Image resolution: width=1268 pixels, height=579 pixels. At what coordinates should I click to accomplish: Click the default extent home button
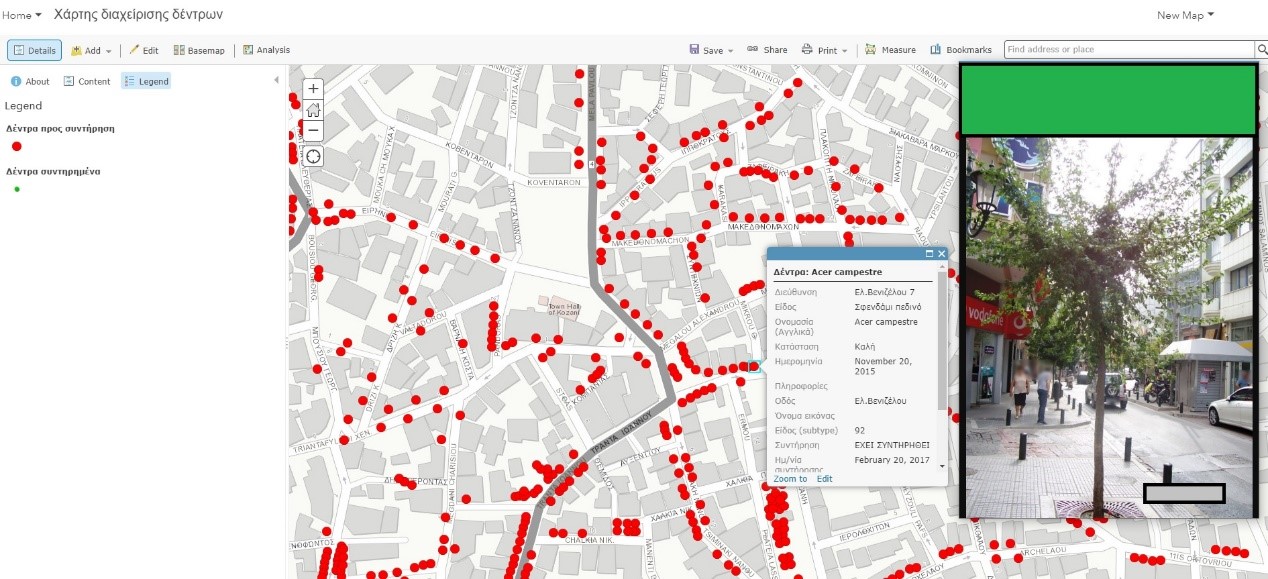pos(313,110)
